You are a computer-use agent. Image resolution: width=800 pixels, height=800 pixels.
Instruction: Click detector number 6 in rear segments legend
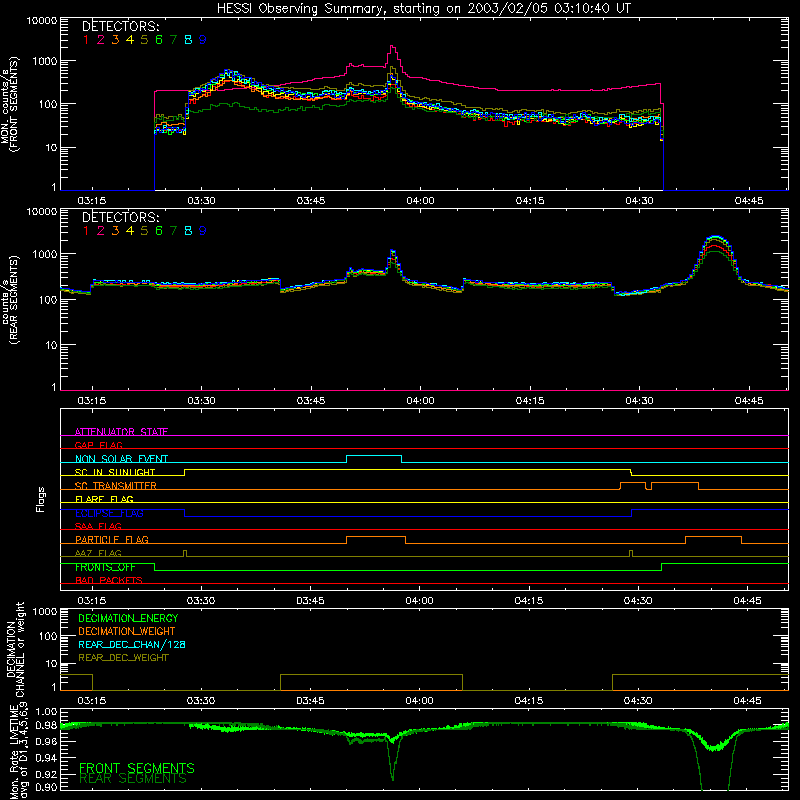[159, 231]
